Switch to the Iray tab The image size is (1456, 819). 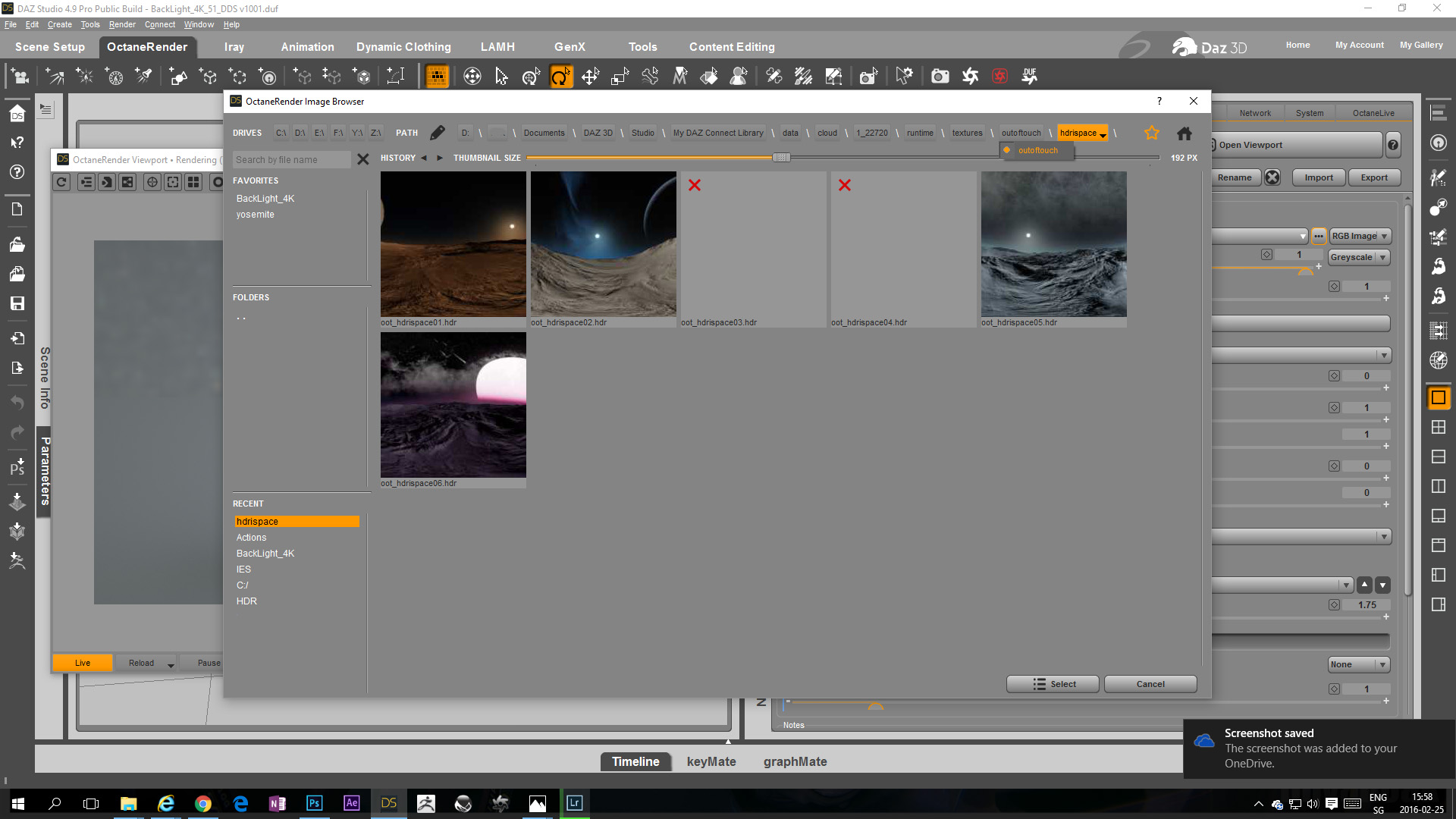(234, 47)
